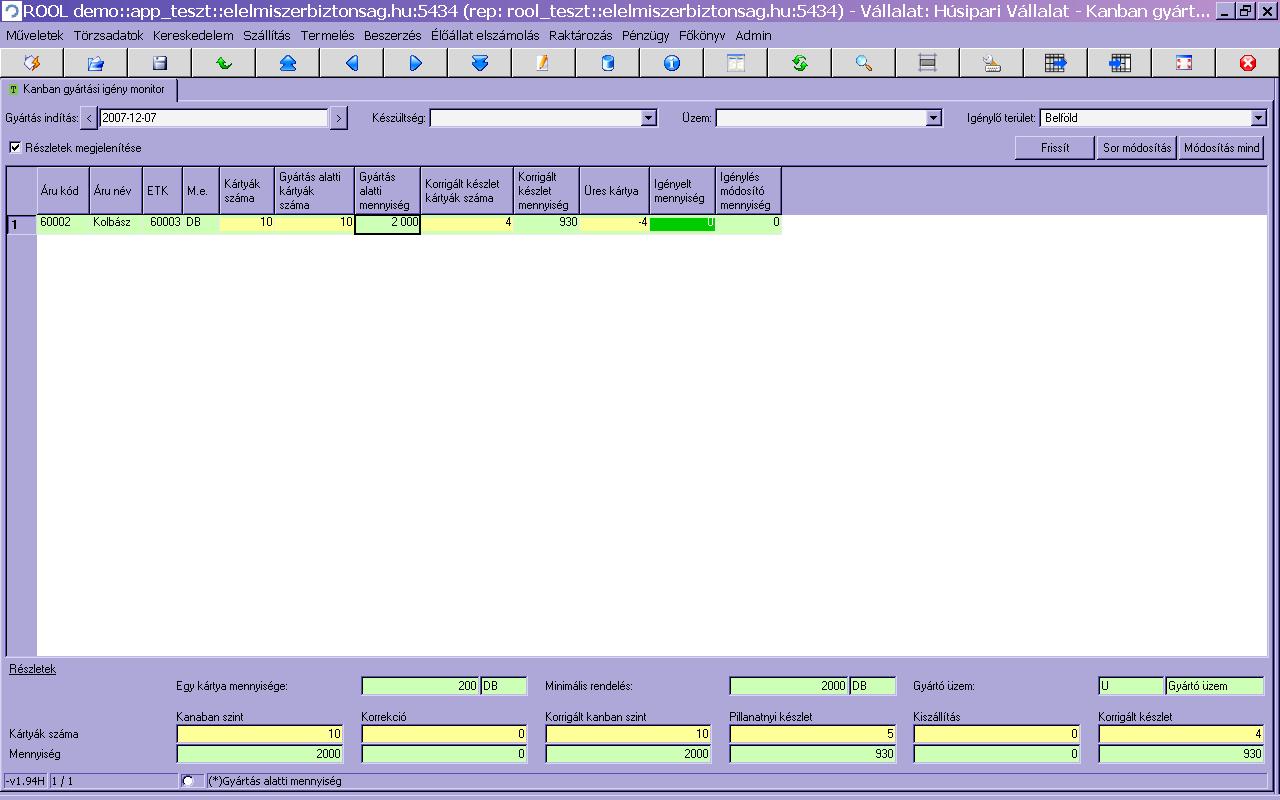This screenshot has height=800, width=1280.
Task: Click the Kártyák száma column header
Action: pos(247,190)
